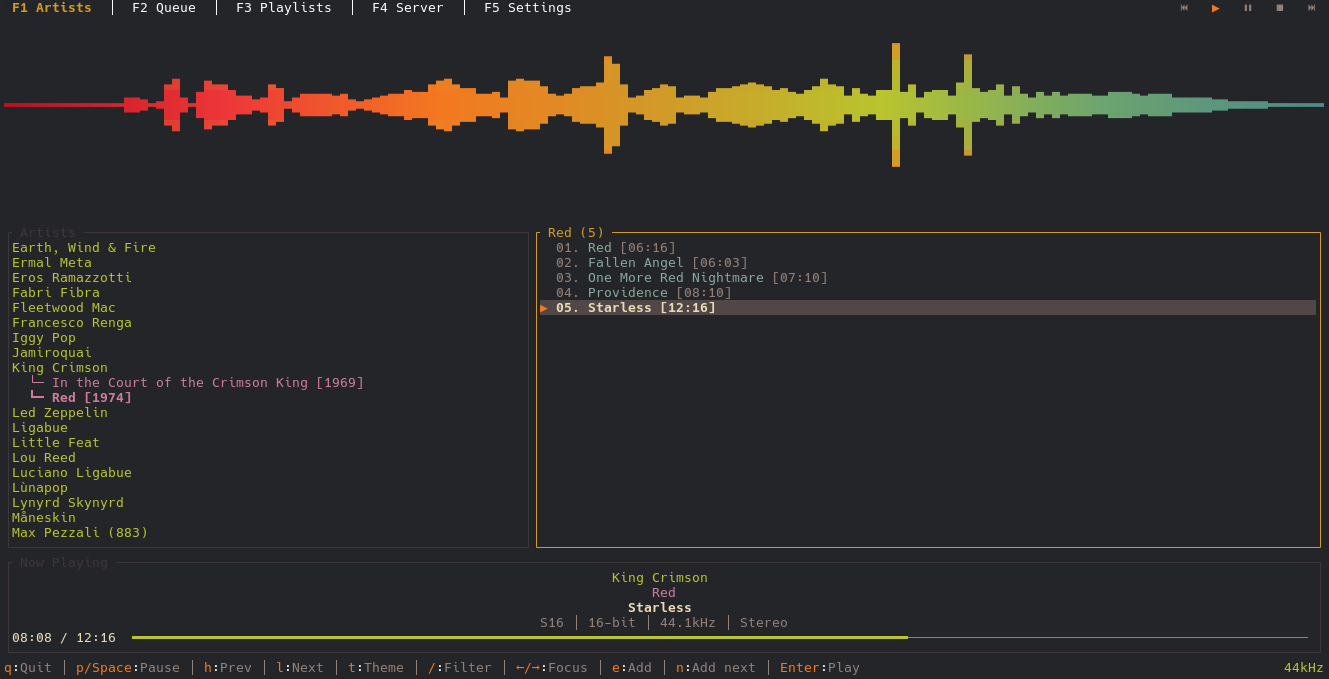Click the 16-bit depth label
The height and width of the screenshot is (679, 1329).
tap(612, 623)
